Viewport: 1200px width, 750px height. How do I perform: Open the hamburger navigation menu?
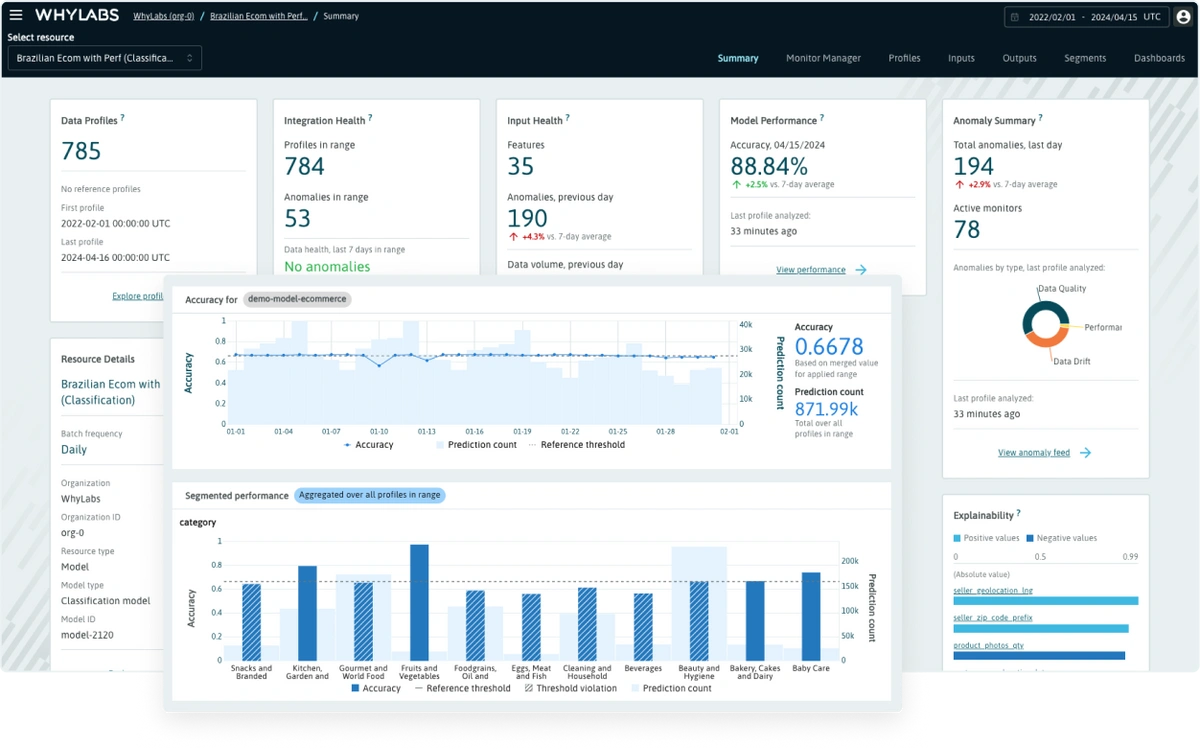click(x=14, y=14)
